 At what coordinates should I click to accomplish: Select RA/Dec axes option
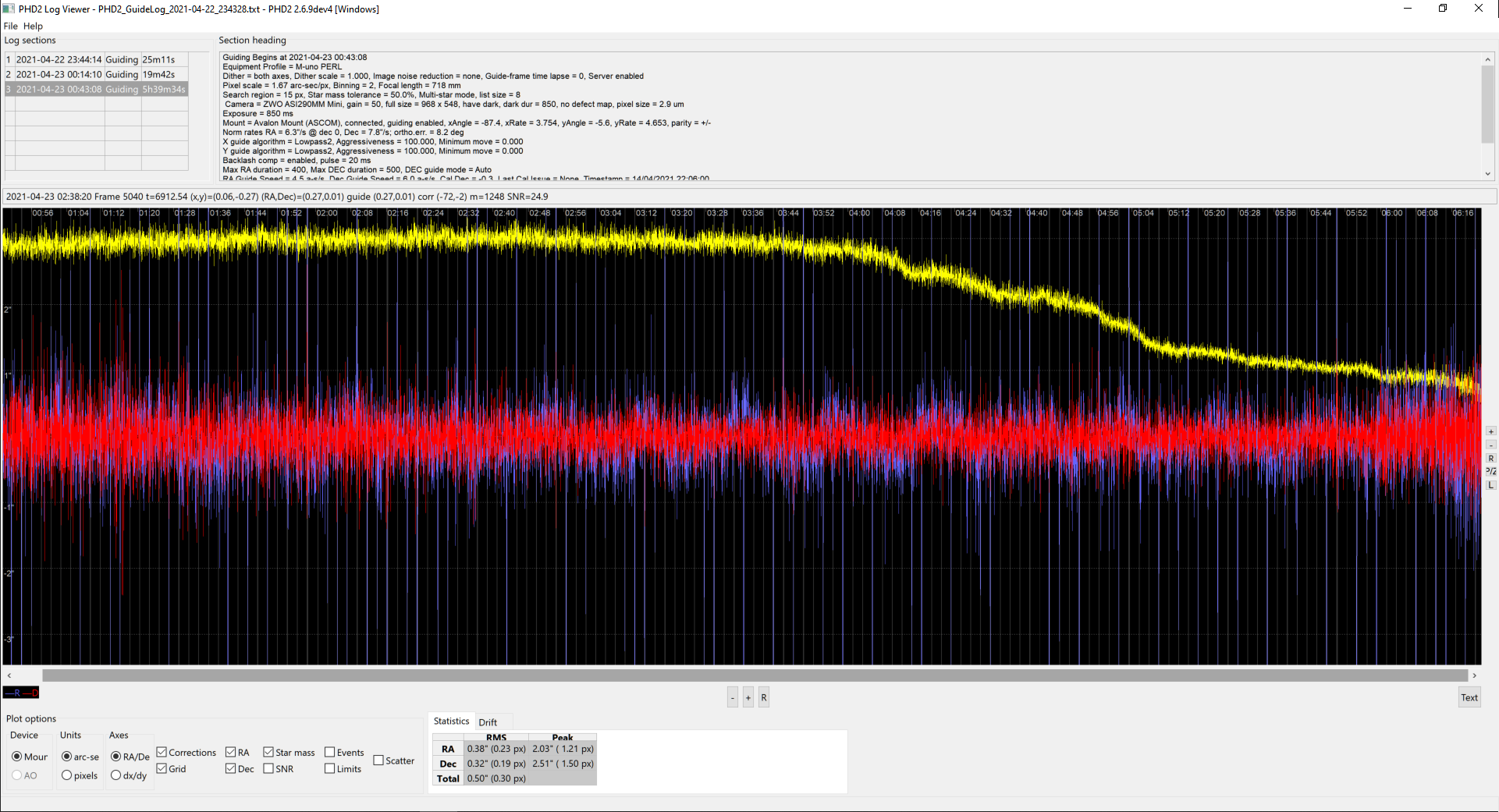point(130,757)
